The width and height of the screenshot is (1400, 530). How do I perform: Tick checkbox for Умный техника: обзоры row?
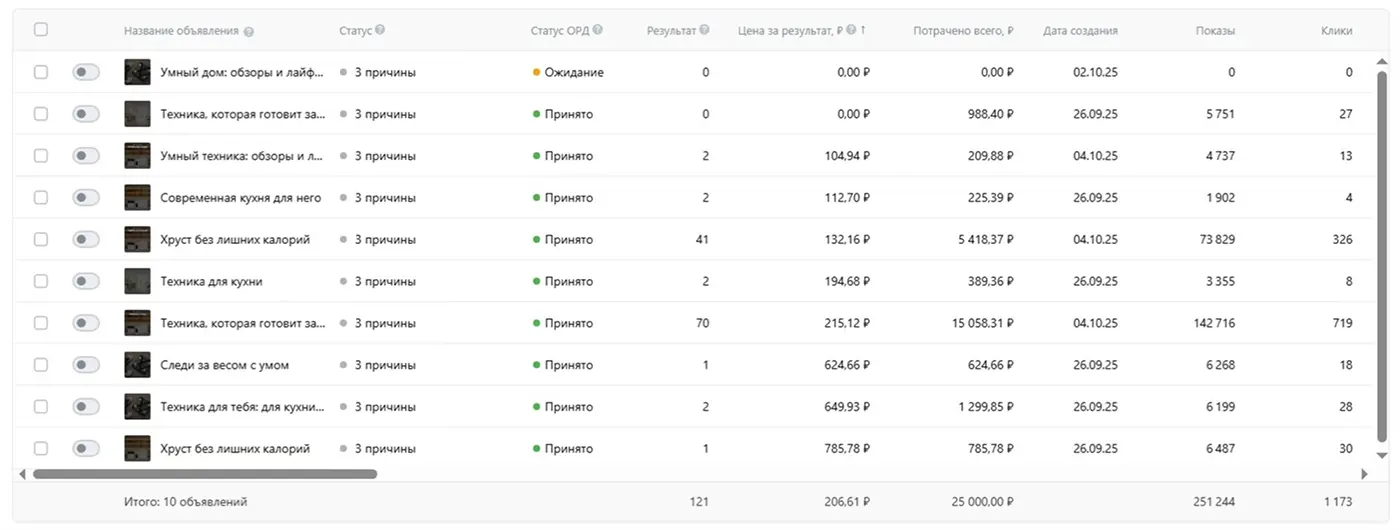point(41,156)
